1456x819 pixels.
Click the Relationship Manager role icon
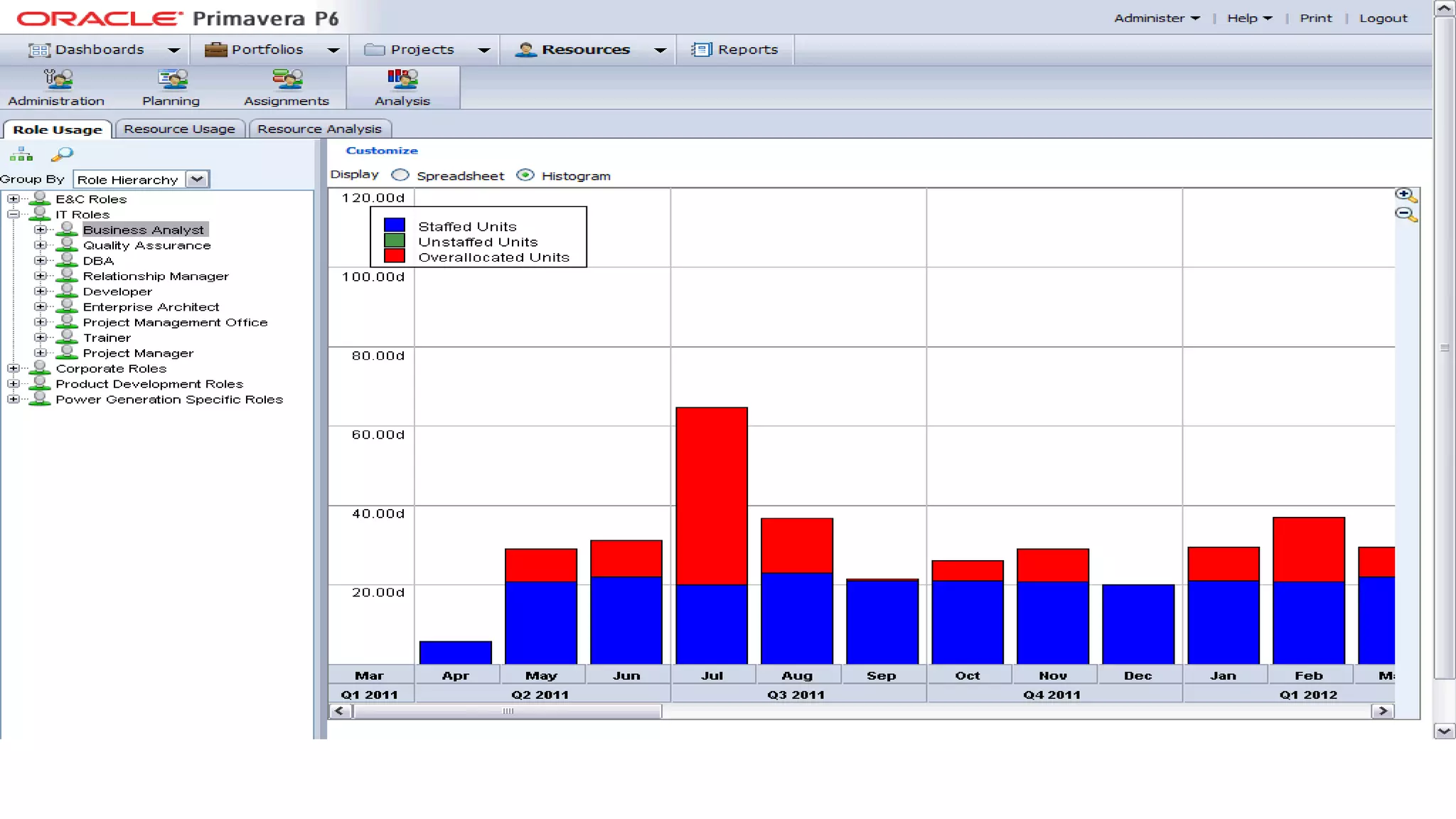(67, 275)
